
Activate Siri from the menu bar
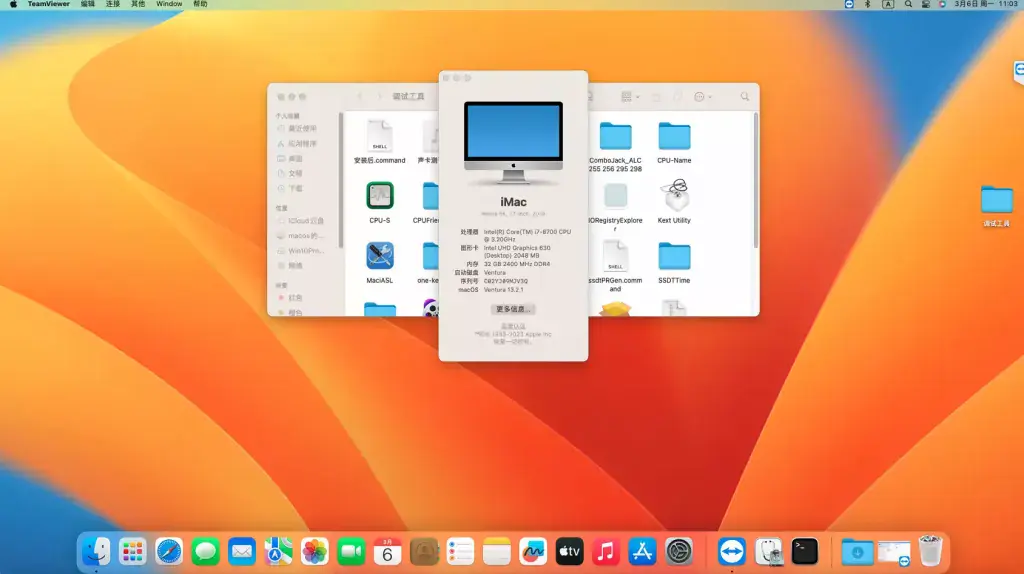(x=942, y=4)
